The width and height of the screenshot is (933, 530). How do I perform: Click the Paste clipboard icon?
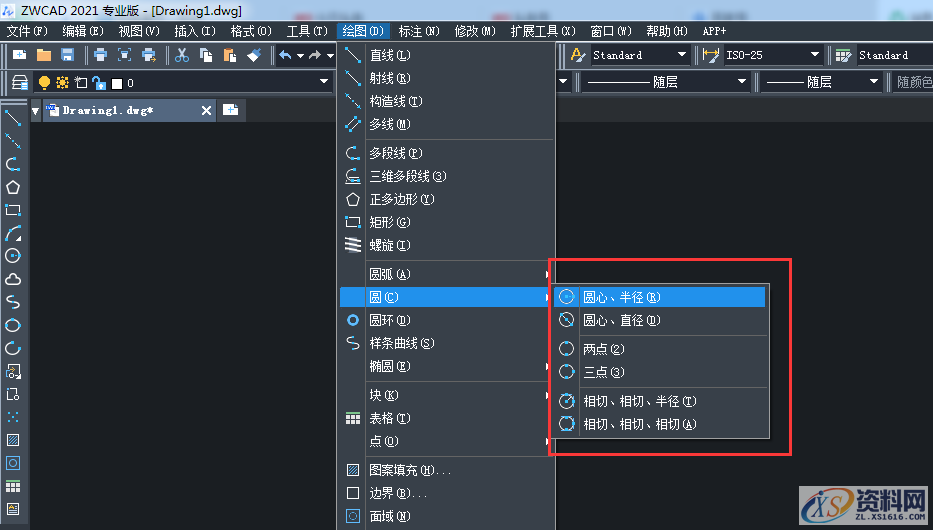tap(230, 55)
